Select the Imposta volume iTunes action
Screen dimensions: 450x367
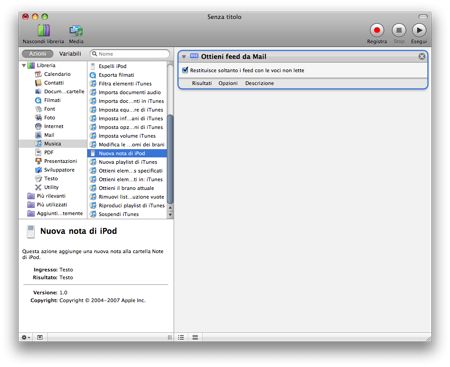(x=127, y=136)
